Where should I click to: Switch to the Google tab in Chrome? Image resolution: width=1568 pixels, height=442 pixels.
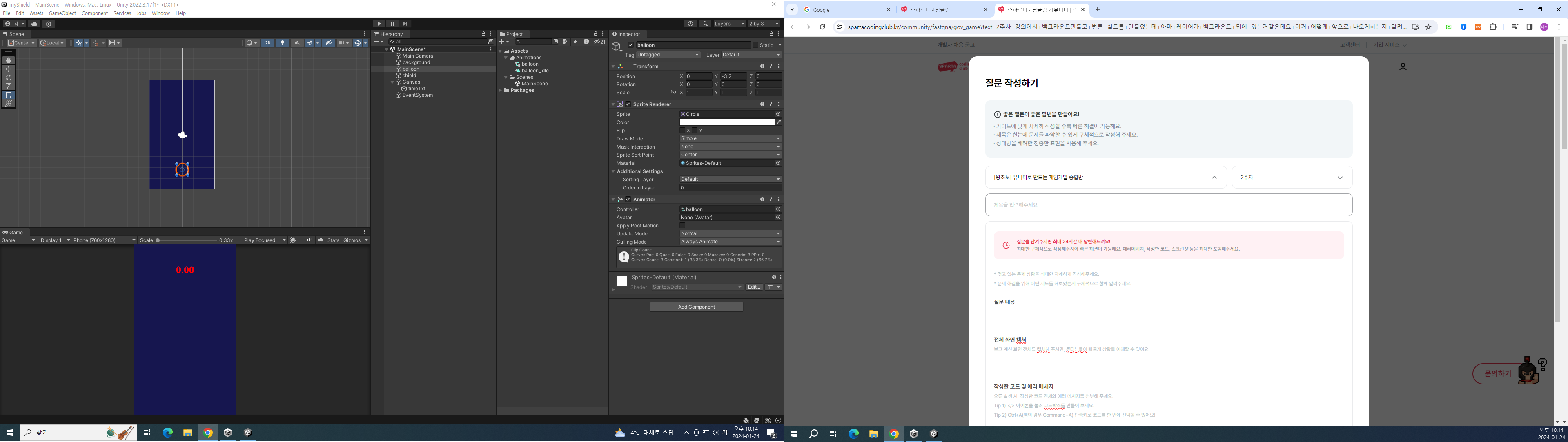tap(846, 10)
